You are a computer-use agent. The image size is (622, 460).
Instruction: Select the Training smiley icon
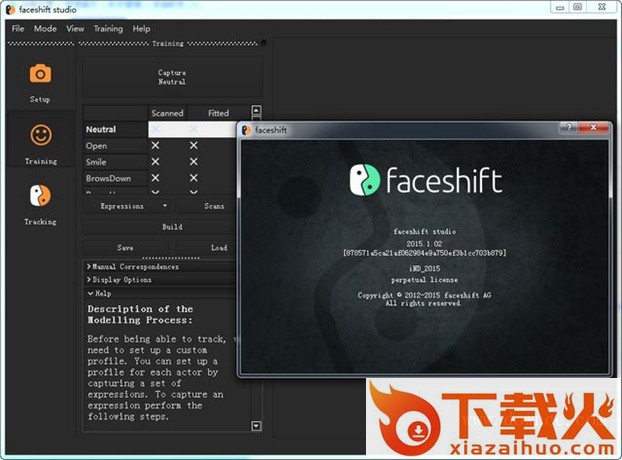pyautogui.click(x=41, y=135)
